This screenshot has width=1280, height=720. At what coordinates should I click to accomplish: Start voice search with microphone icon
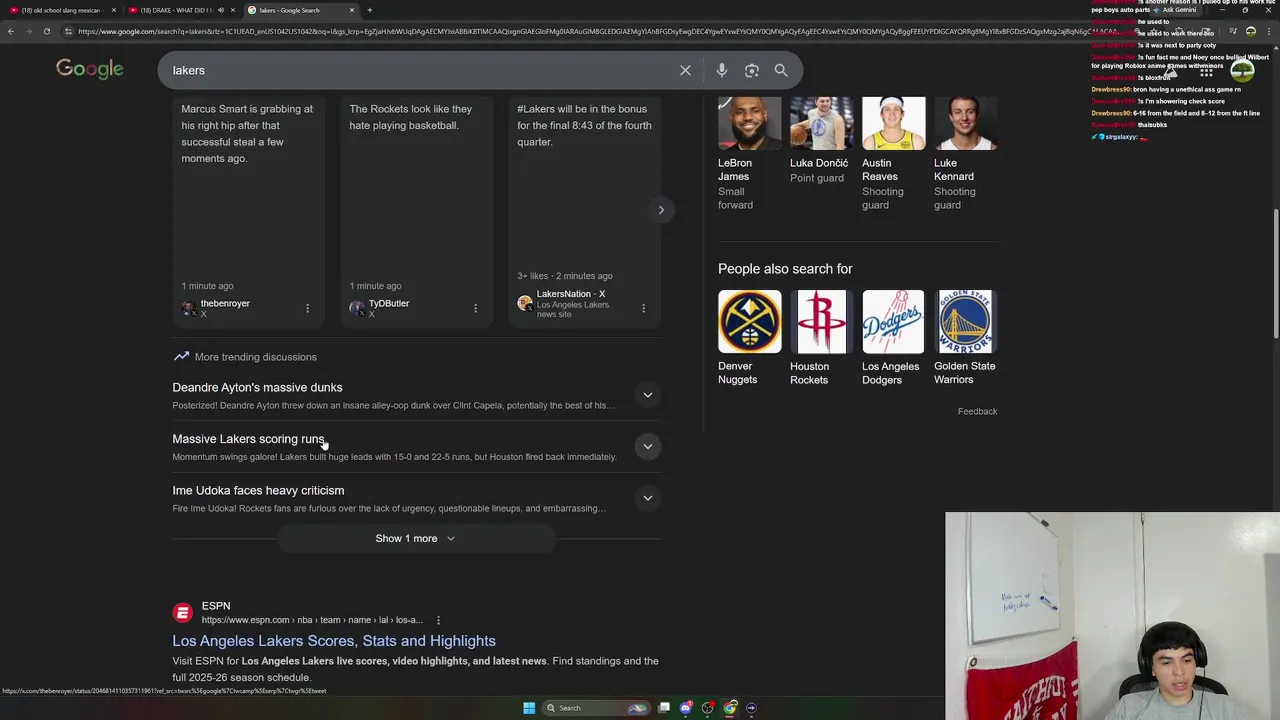point(721,70)
